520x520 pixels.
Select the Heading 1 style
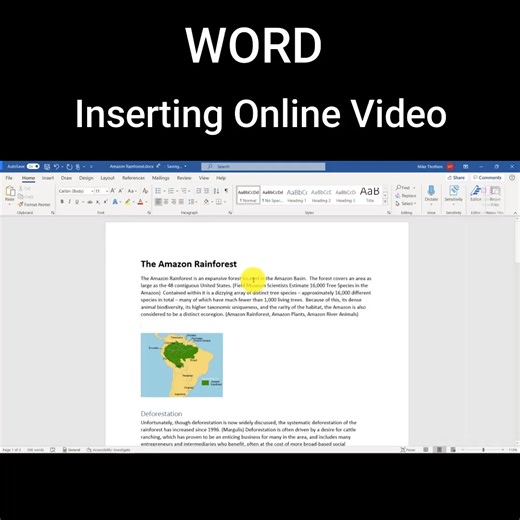297,195
